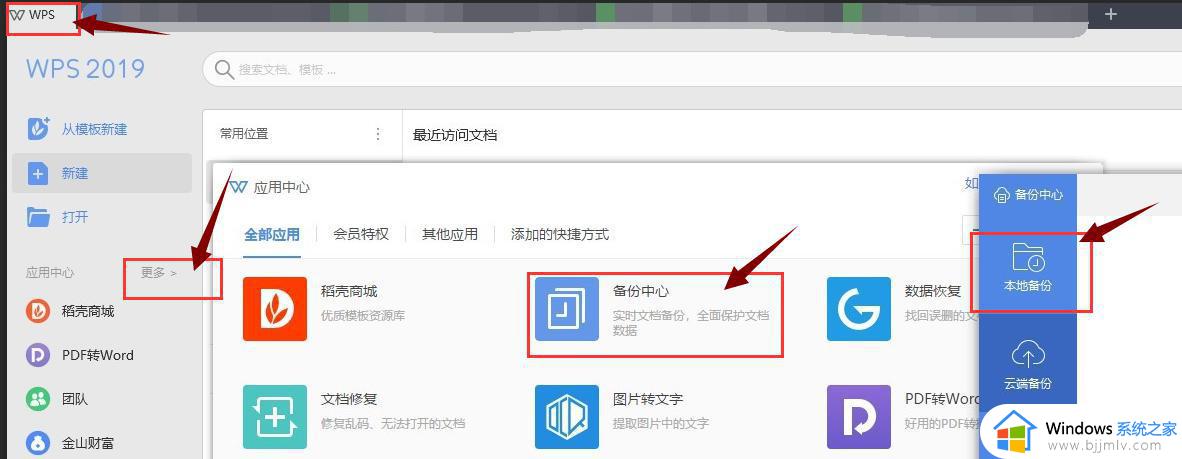Viewport: 1182px width, 459px height.
Task: Switch to 会员特权 tab
Action: point(361,234)
